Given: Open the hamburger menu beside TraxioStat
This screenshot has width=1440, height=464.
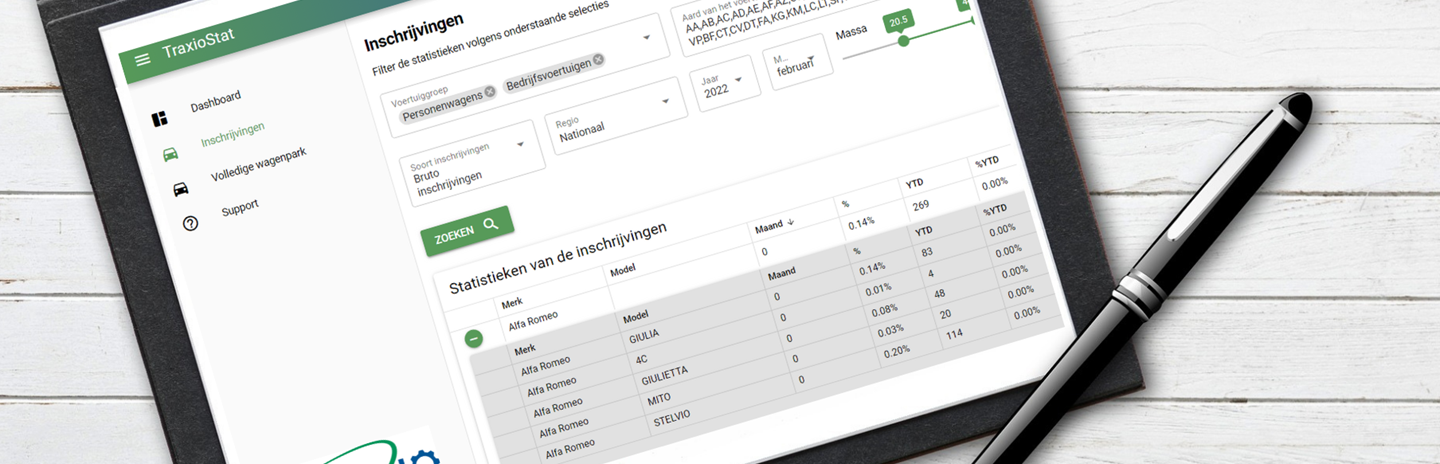Looking at the screenshot, I should [143, 60].
